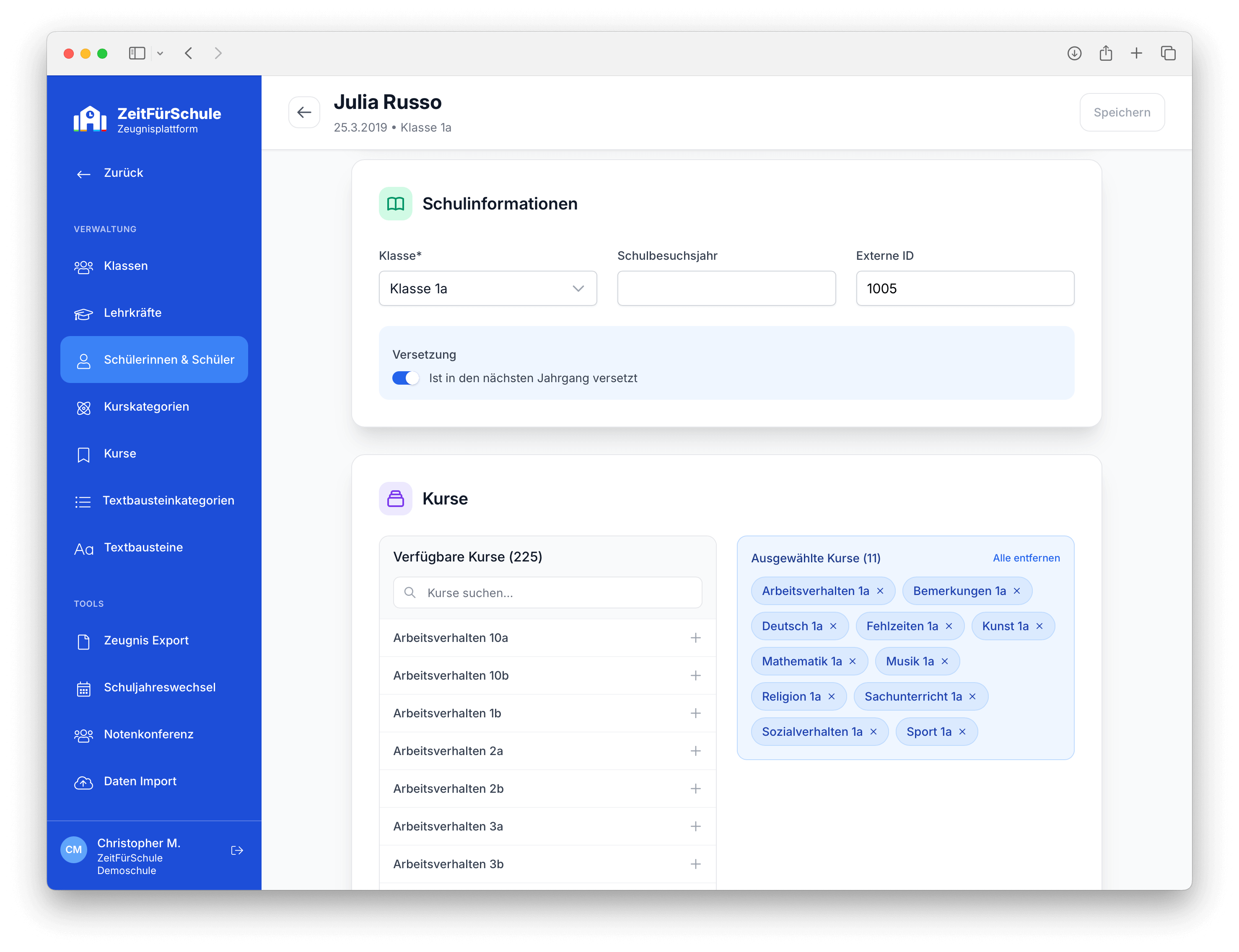Remove Kunst 1a from selected courses

[1039, 626]
